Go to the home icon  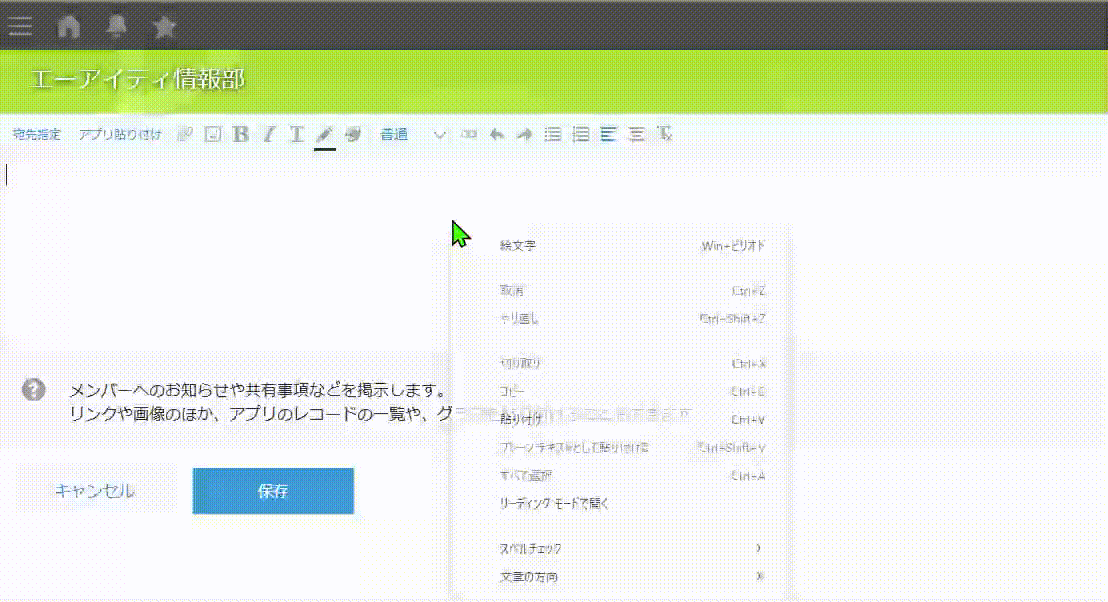click(x=68, y=26)
